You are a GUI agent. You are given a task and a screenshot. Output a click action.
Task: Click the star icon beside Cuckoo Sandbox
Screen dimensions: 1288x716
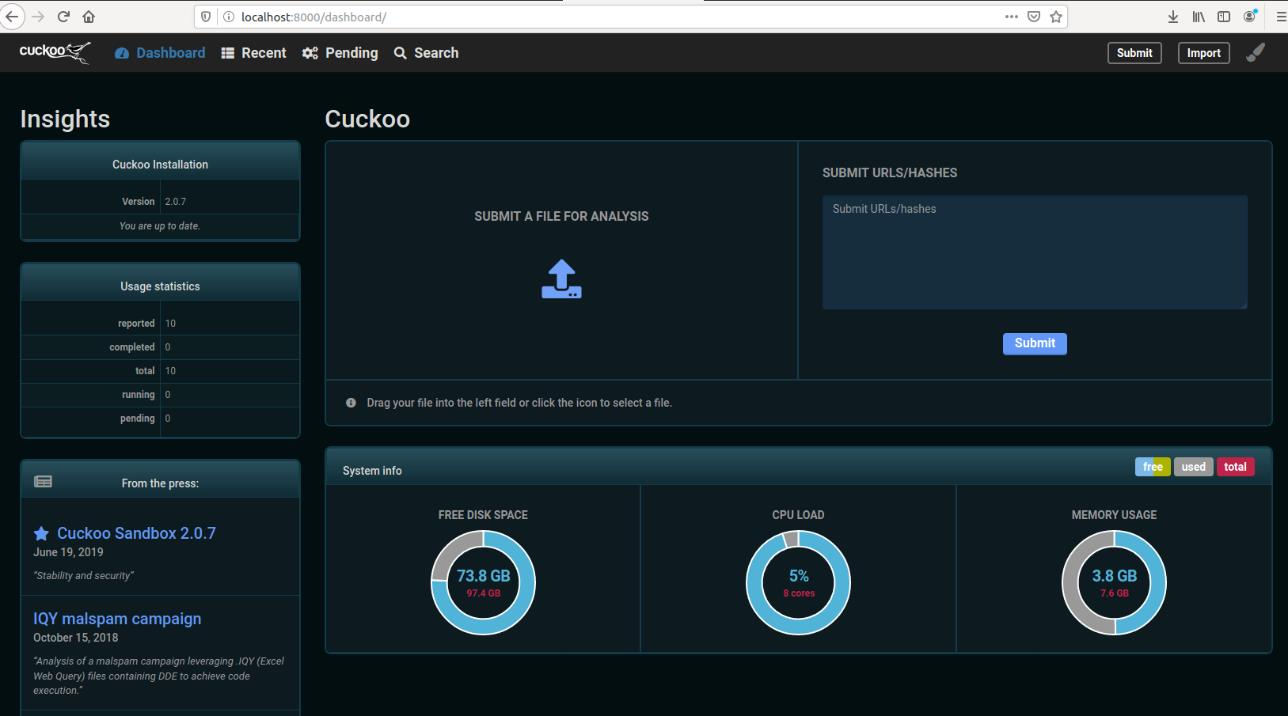pos(41,534)
